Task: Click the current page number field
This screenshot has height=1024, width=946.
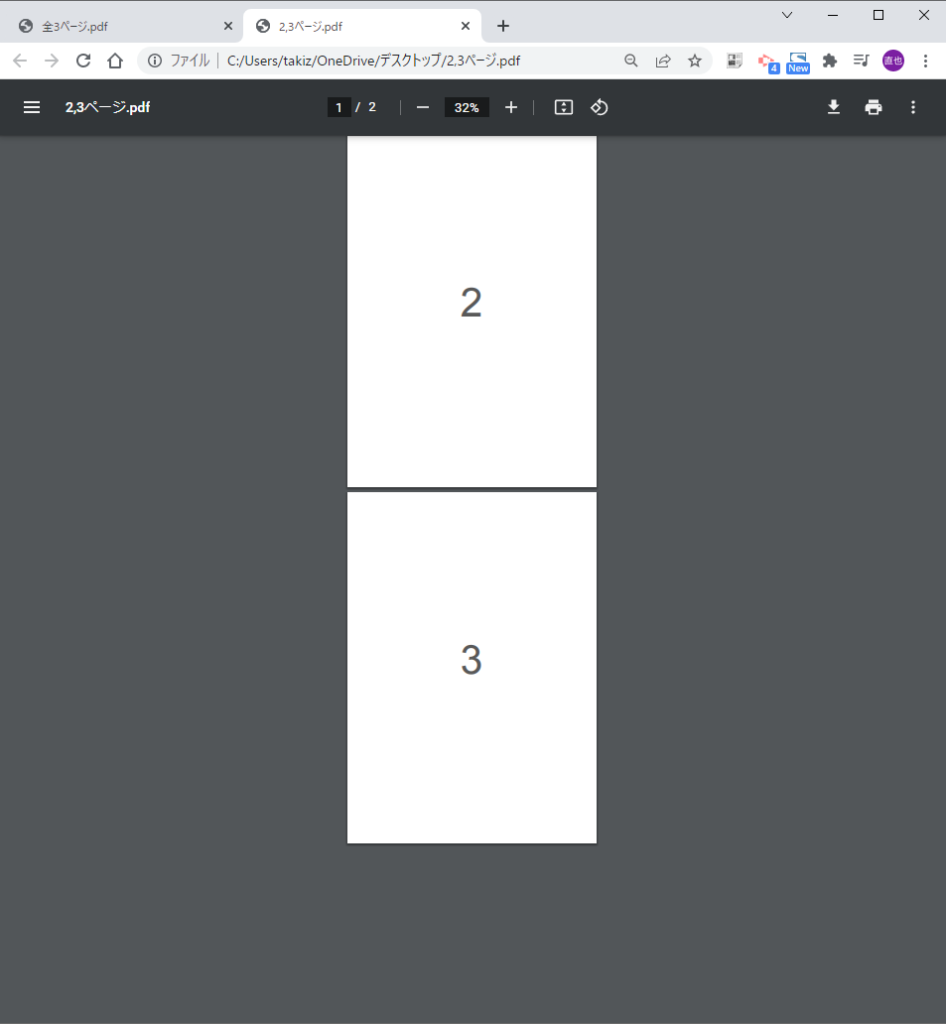Action: 339,107
